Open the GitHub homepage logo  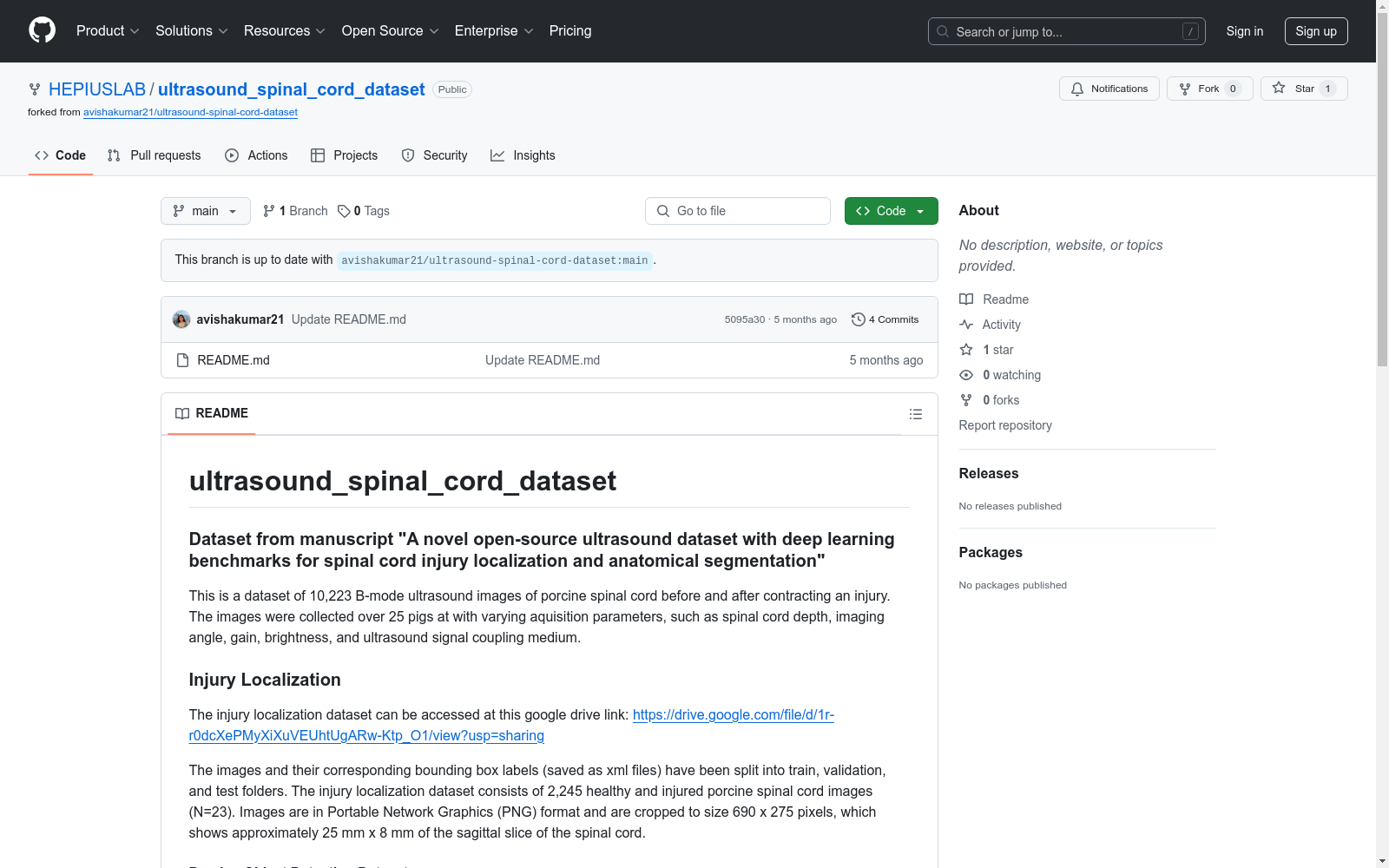point(42,30)
